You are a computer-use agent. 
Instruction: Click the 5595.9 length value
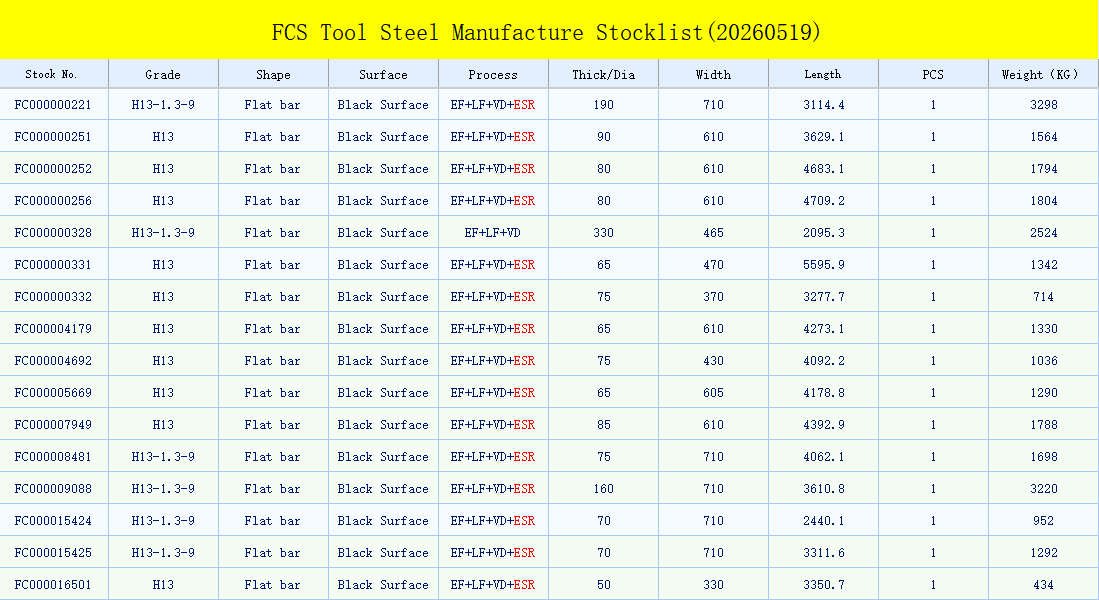pyautogui.click(x=824, y=265)
